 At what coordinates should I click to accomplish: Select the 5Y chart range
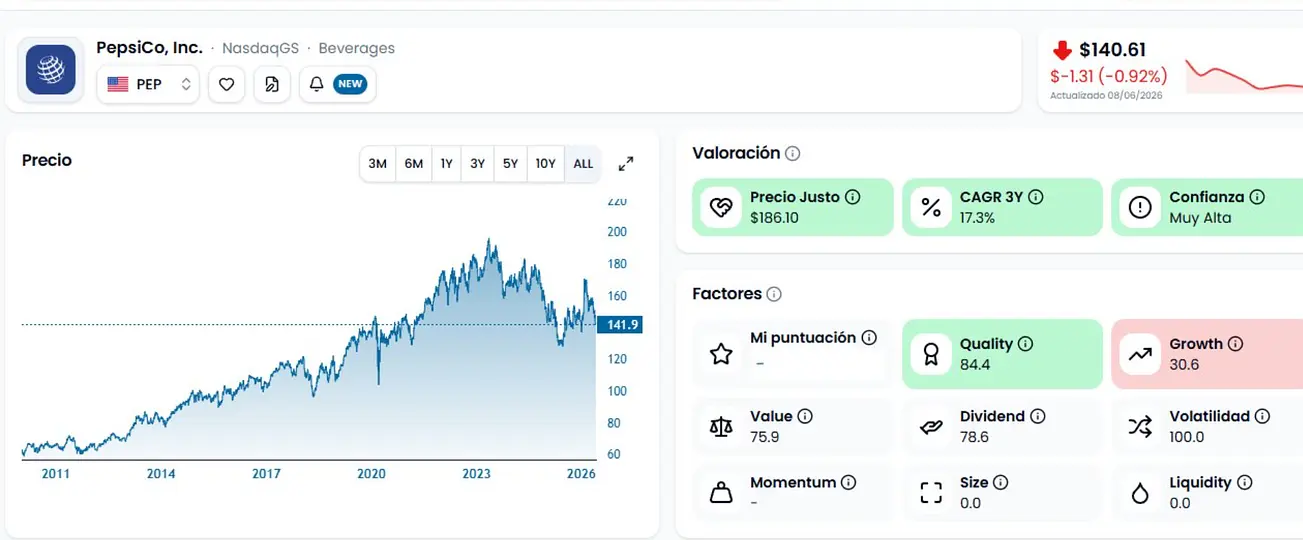point(510,164)
